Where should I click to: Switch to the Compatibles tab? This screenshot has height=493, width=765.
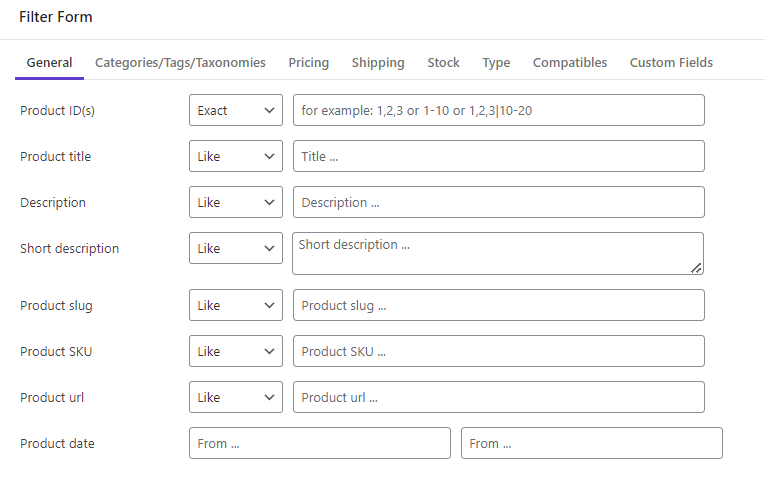tap(570, 63)
